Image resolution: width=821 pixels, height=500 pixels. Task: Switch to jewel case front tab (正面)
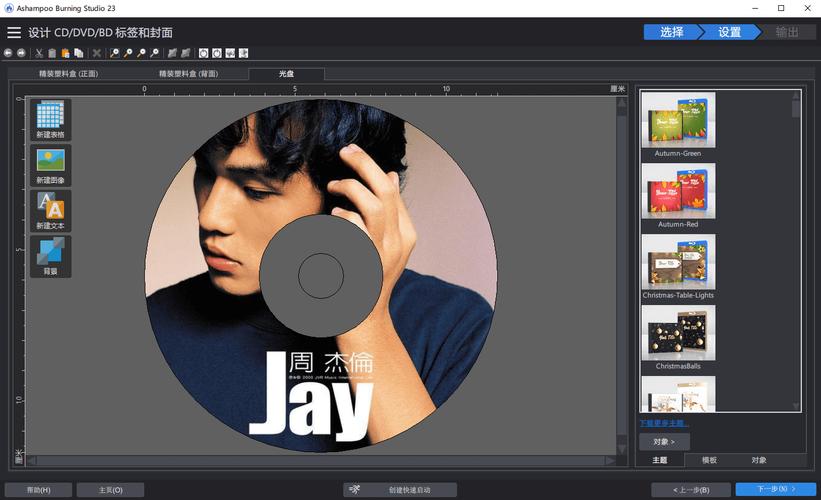tap(69, 74)
